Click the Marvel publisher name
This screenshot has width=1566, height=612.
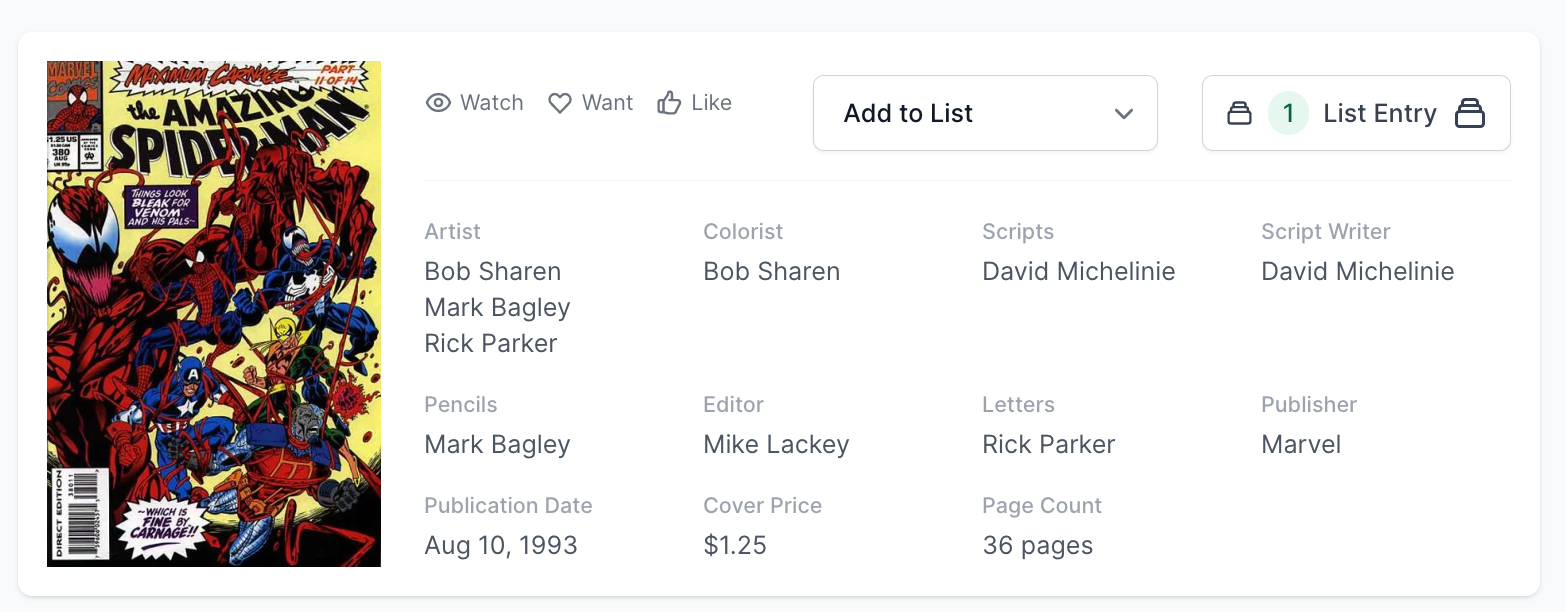coord(1301,445)
